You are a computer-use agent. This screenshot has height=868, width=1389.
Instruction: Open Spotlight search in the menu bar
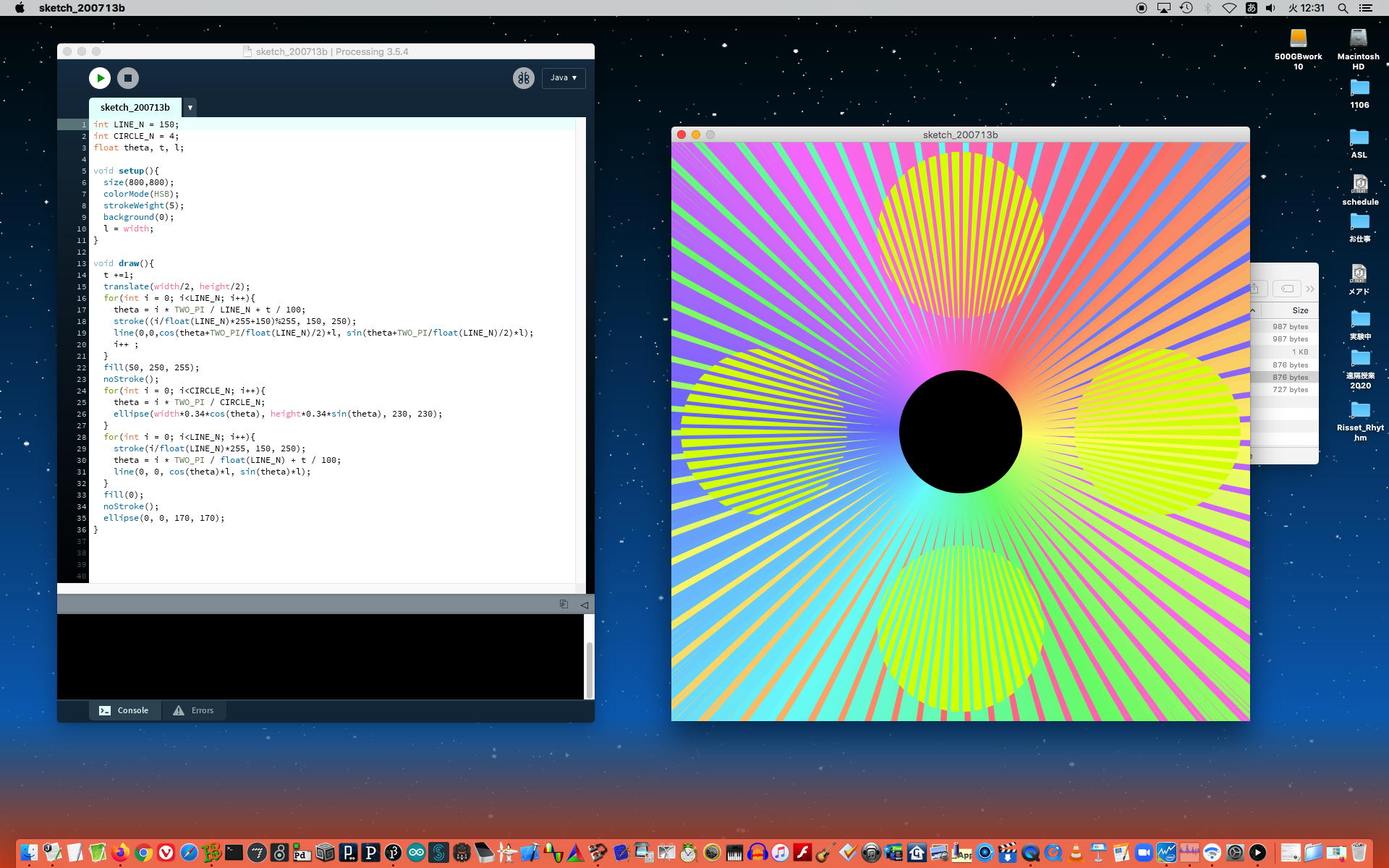(1343, 8)
